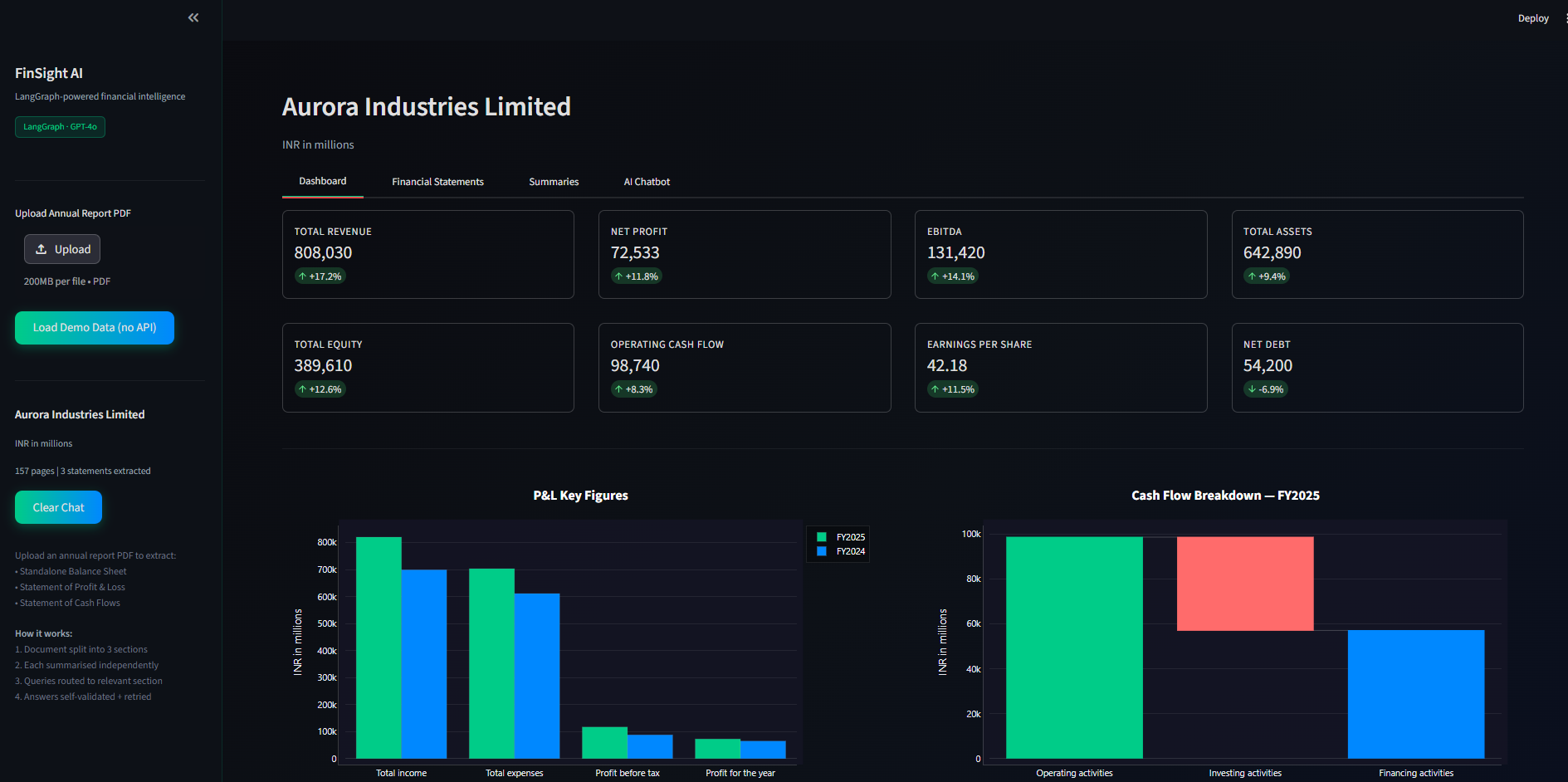Select Total Revenue value 808,030
1568x782 pixels.
click(323, 252)
